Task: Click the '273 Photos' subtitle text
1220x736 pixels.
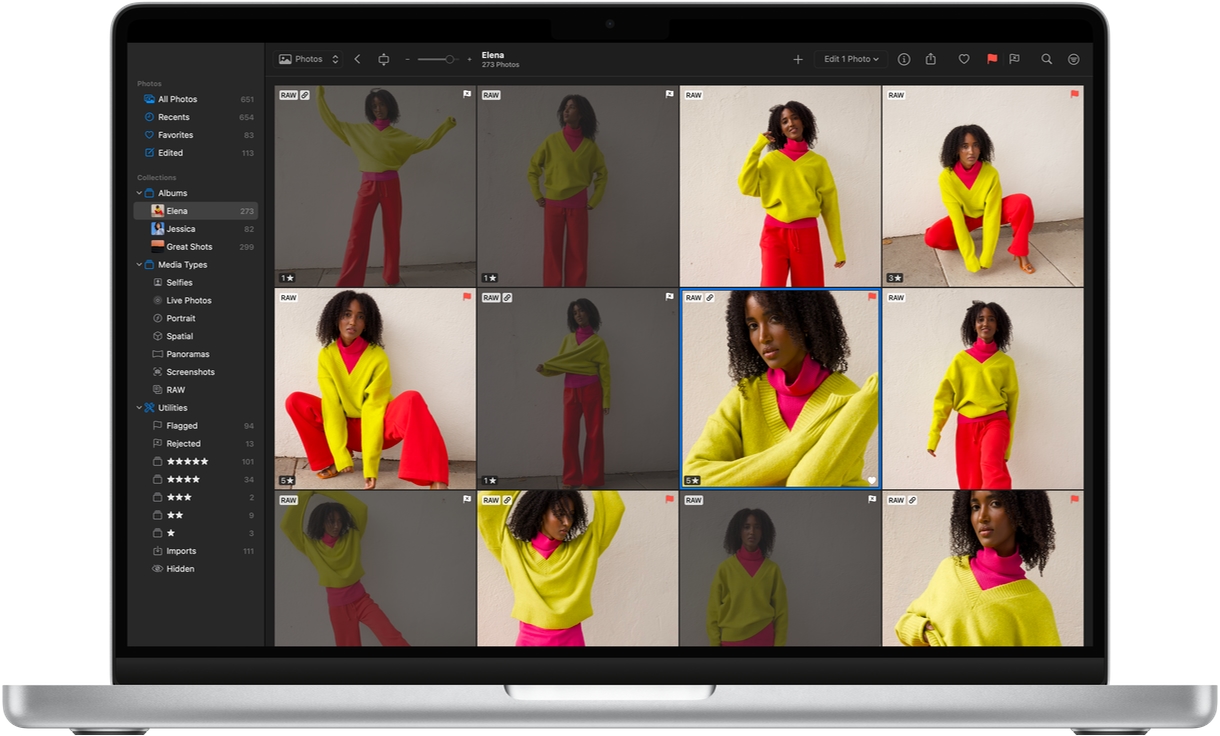Action: 500,65
